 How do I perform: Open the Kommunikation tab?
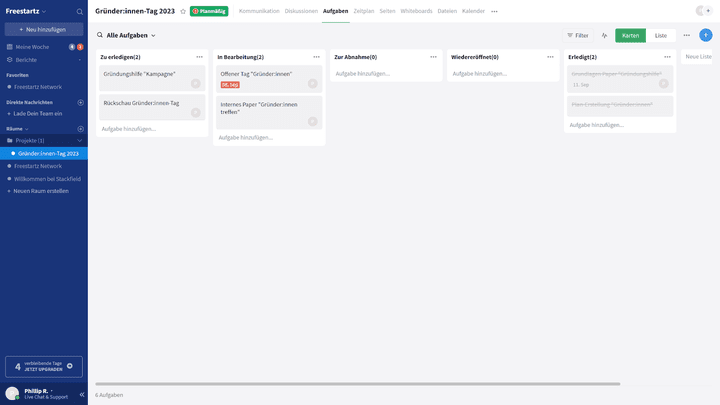click(x=259, y=11)
